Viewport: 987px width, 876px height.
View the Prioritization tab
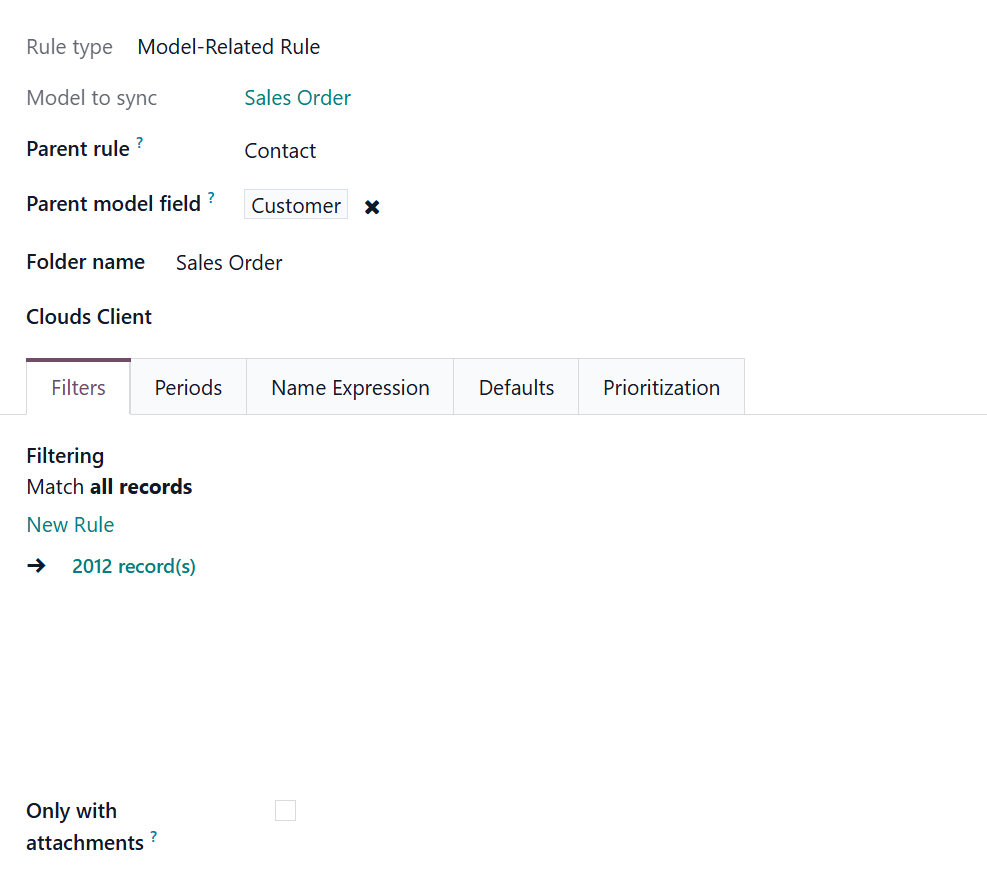pyautogui.click(x=661, y=388)
